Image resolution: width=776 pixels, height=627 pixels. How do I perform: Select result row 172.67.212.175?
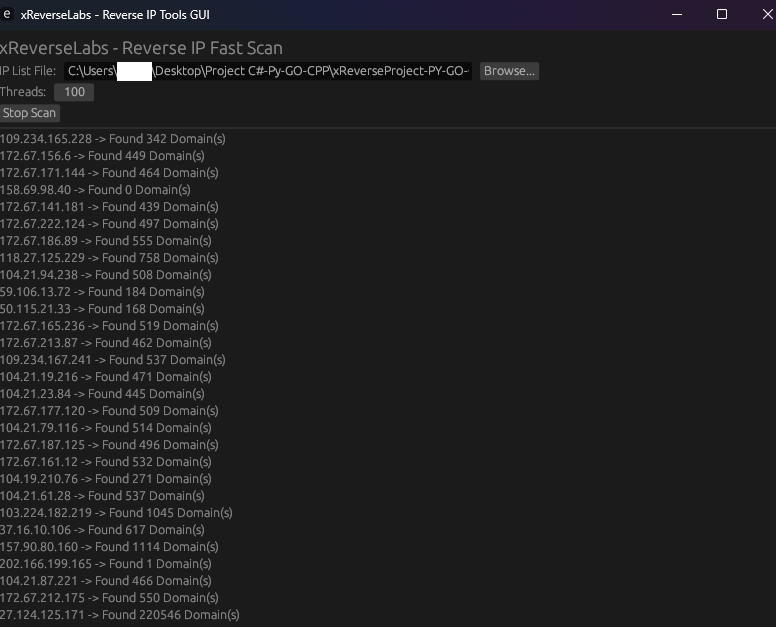coord(109,597)
